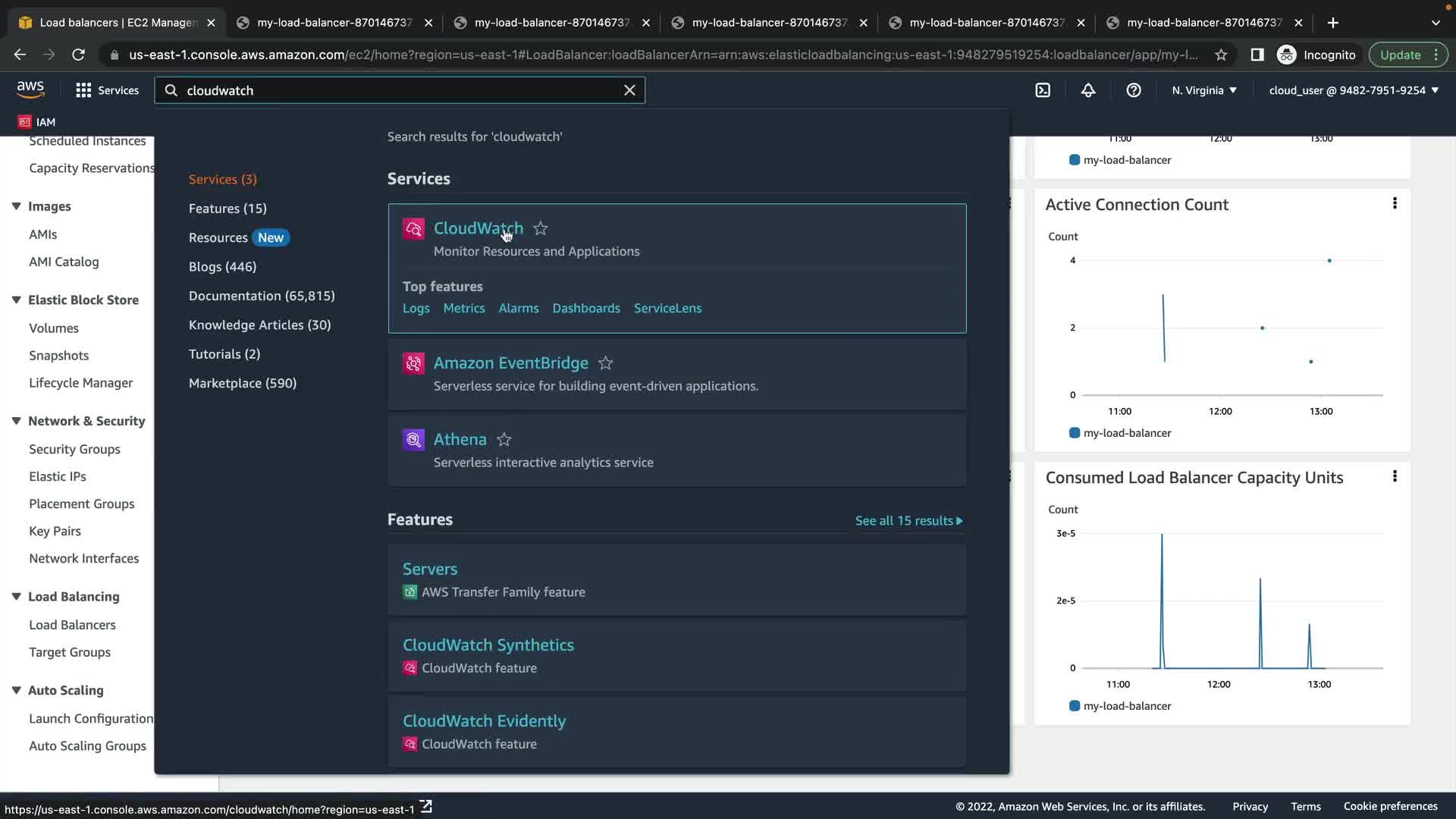Click my-load-balancer legend swatch in Active Connection Count
The width and height of the screenshot is (1456, 819).
tap(1074, 433)
